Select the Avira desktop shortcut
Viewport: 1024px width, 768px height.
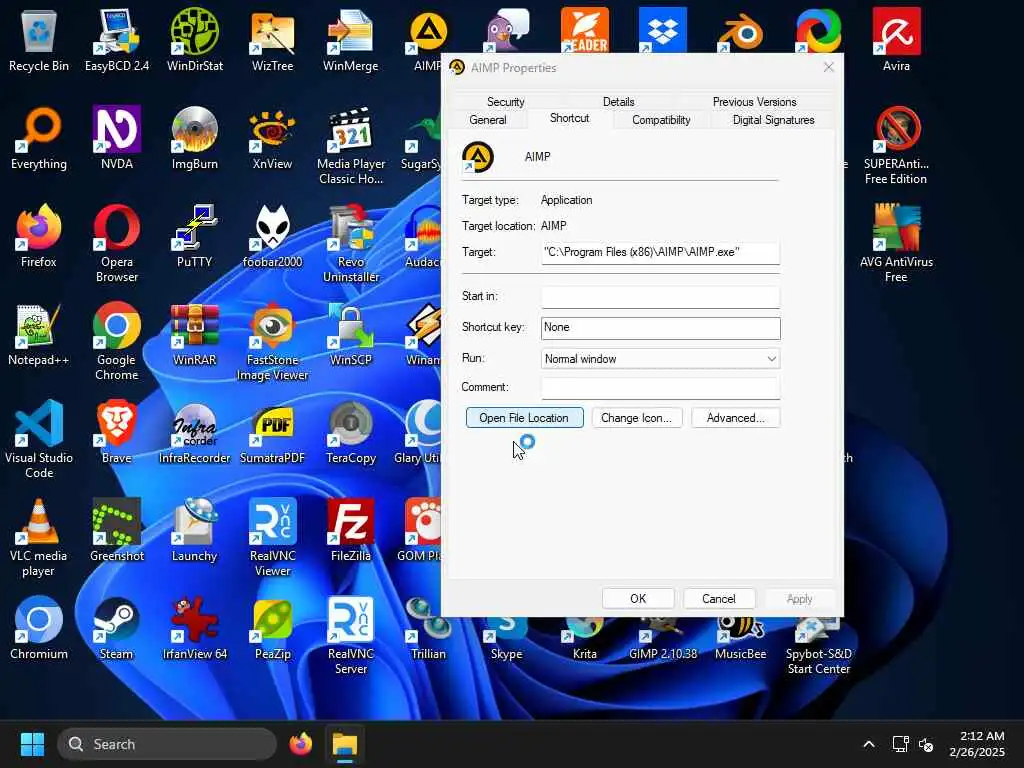896,40
